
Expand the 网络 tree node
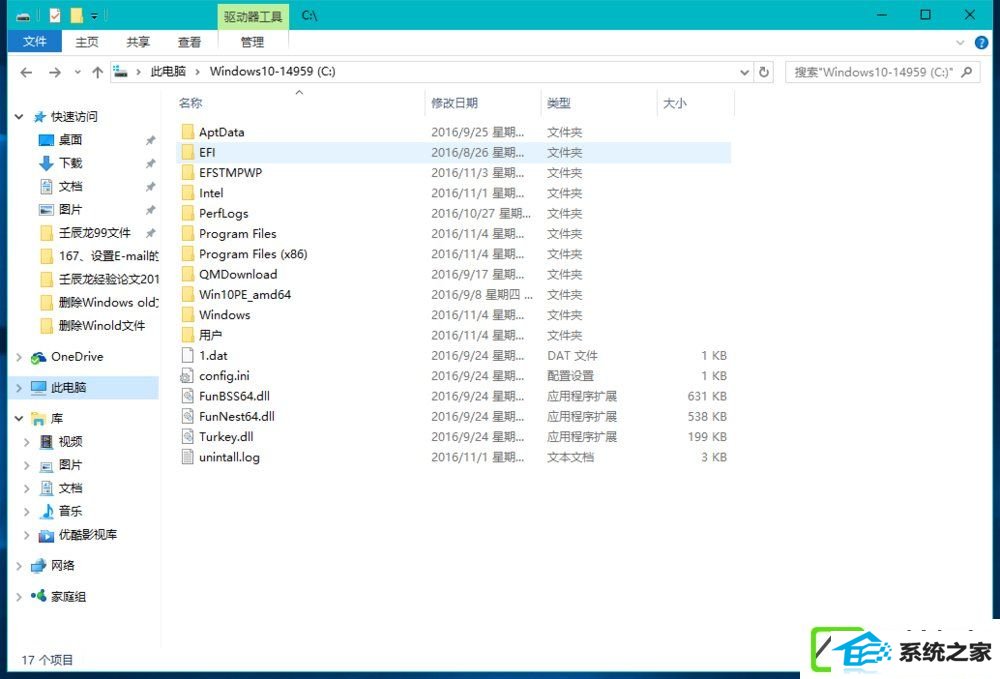19,566
